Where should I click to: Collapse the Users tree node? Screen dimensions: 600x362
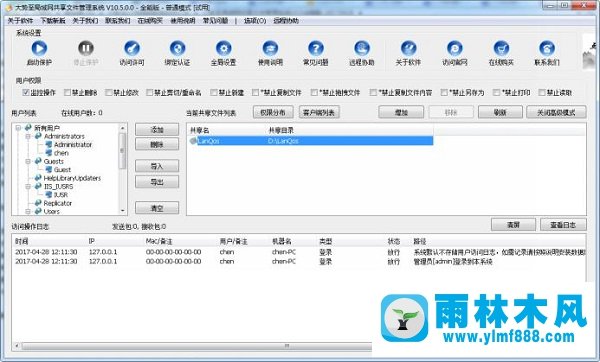[28, 211]
